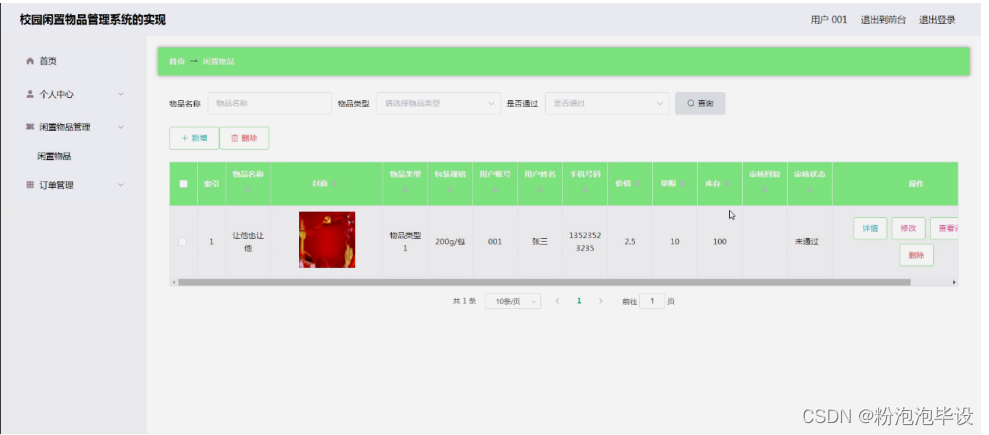Viewport: 989px width, 435px height.
Task: Open the 物品类型 dropdown filter
Action: click(438, 103)
